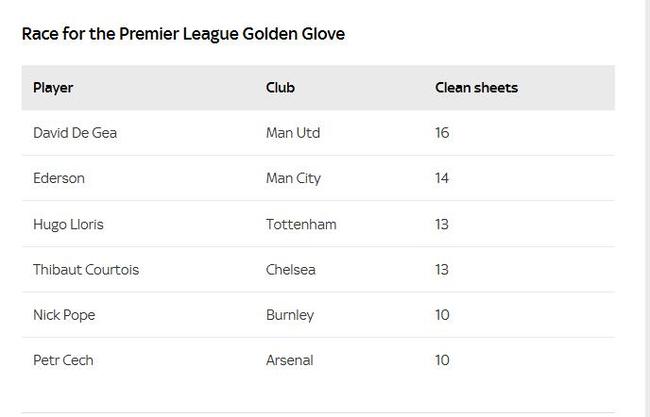Select the Nick Pope player name
Image resolution: width=650 pixels, height=417 pixels.
click(x=64, y=315)
